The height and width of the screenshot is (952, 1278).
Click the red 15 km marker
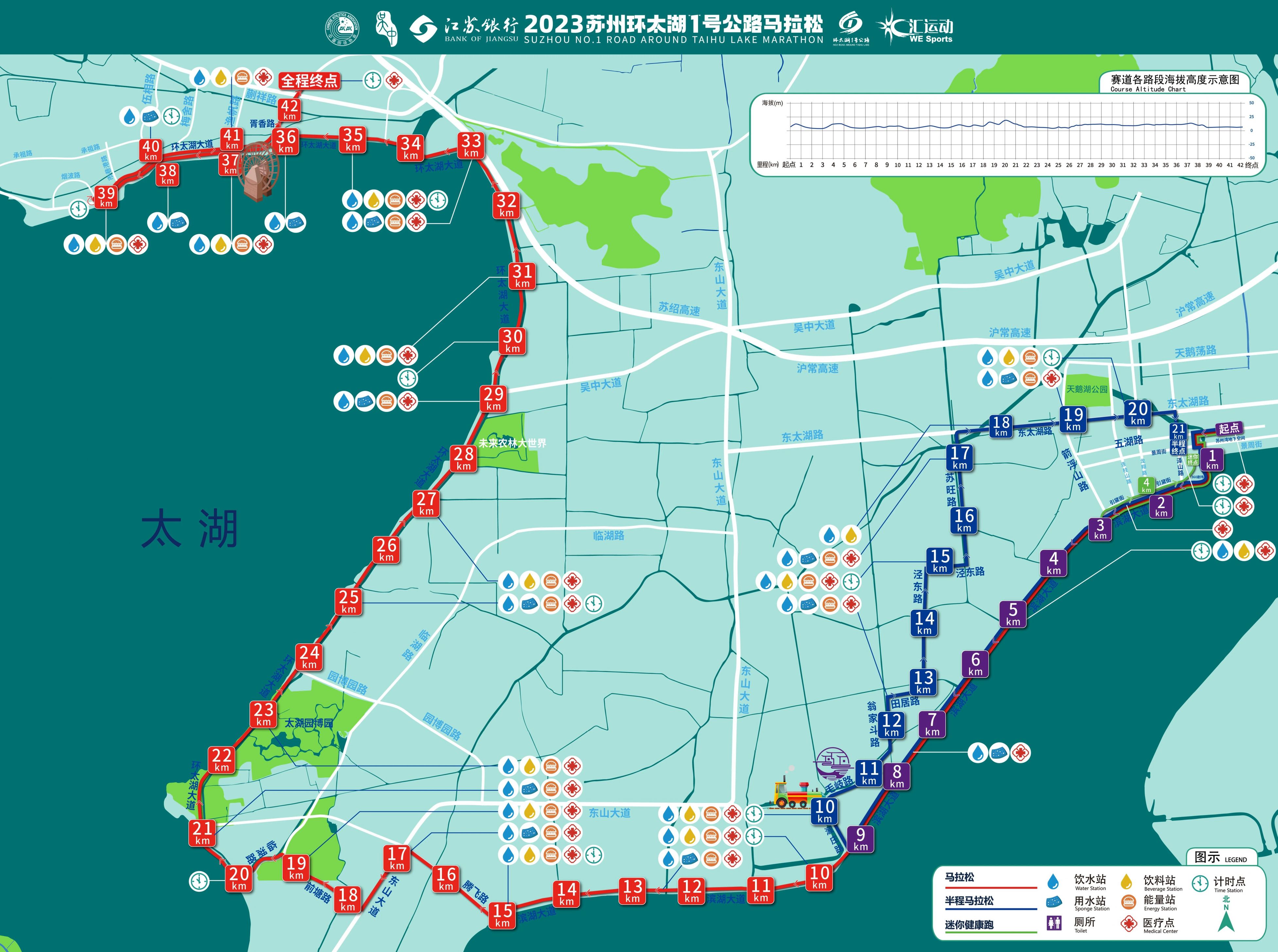pyautogui.click(x=502, y=915)
